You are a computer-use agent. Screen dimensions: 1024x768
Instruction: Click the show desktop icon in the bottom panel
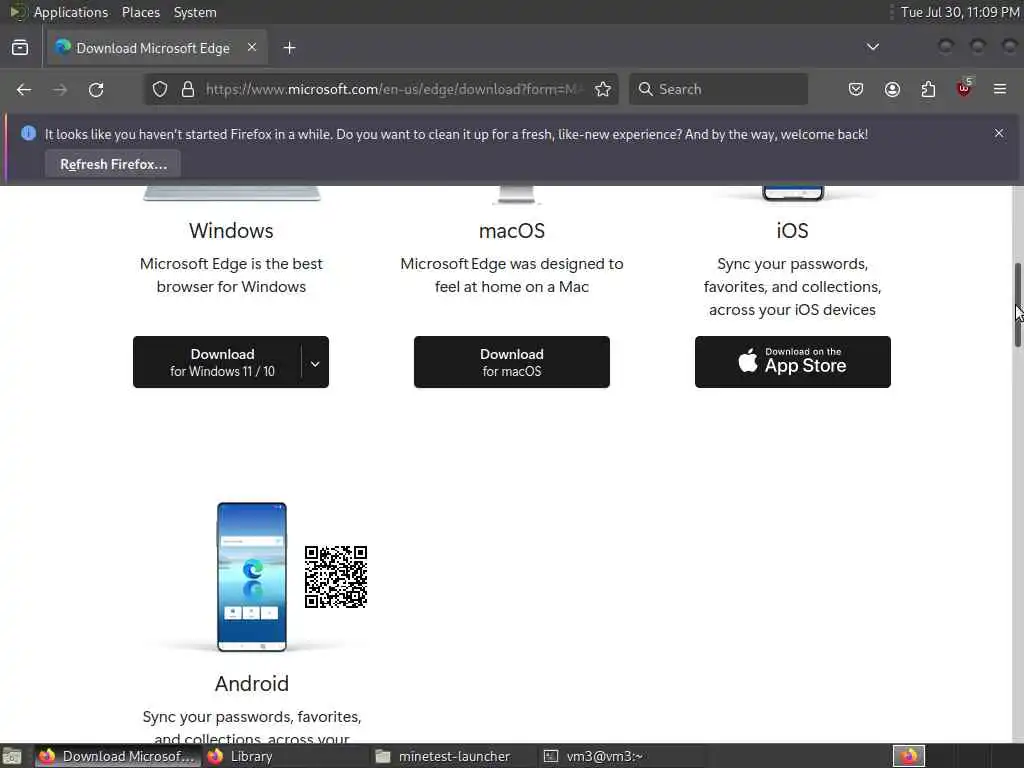(x=12, y=756)
